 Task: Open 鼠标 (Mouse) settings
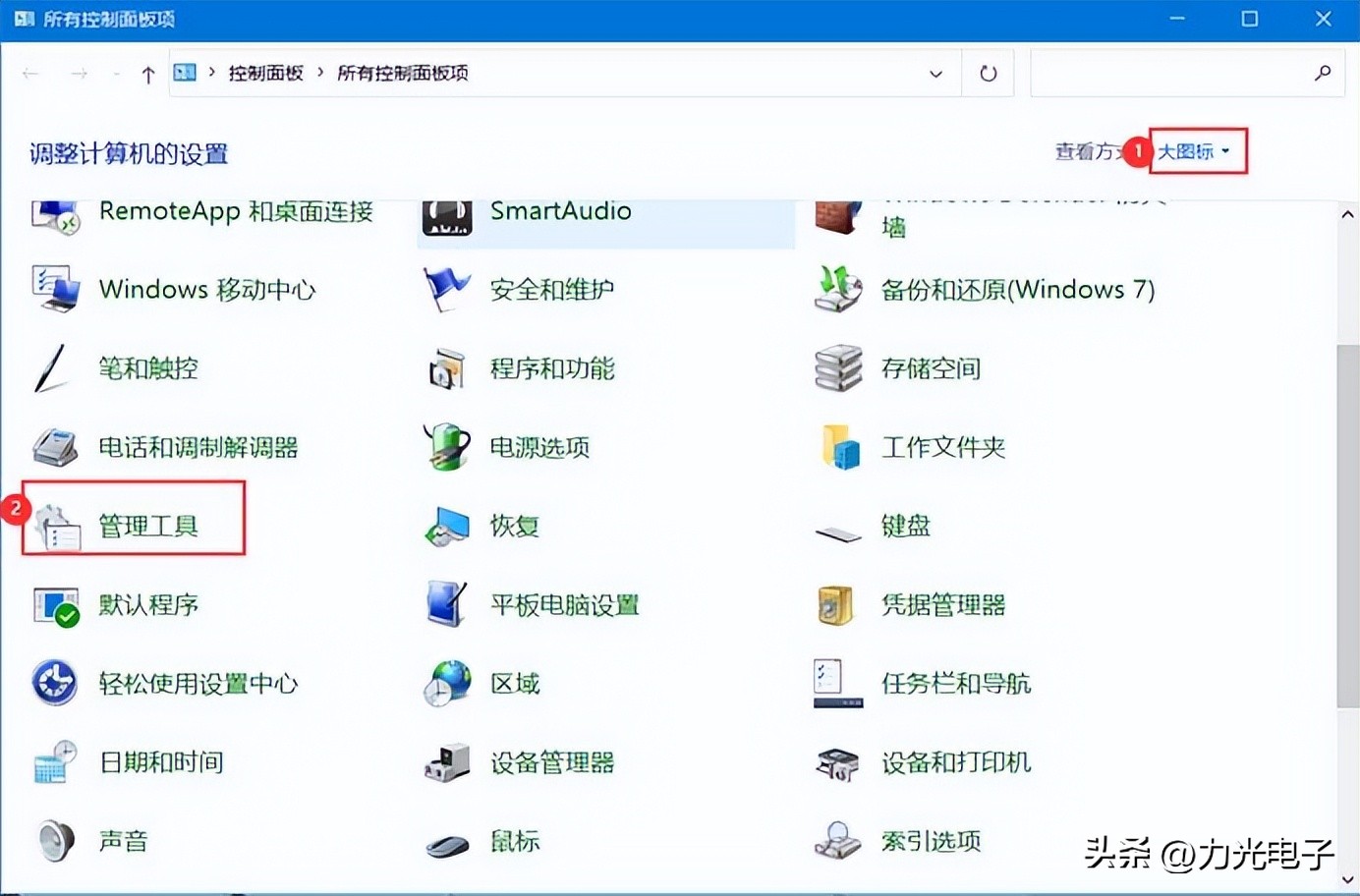(514, 841)
